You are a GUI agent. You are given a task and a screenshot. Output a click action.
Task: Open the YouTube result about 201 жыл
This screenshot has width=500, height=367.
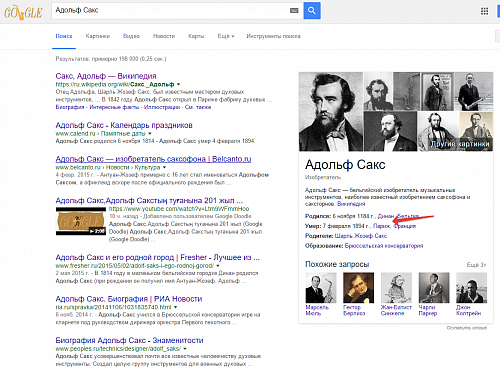(149, 201)
